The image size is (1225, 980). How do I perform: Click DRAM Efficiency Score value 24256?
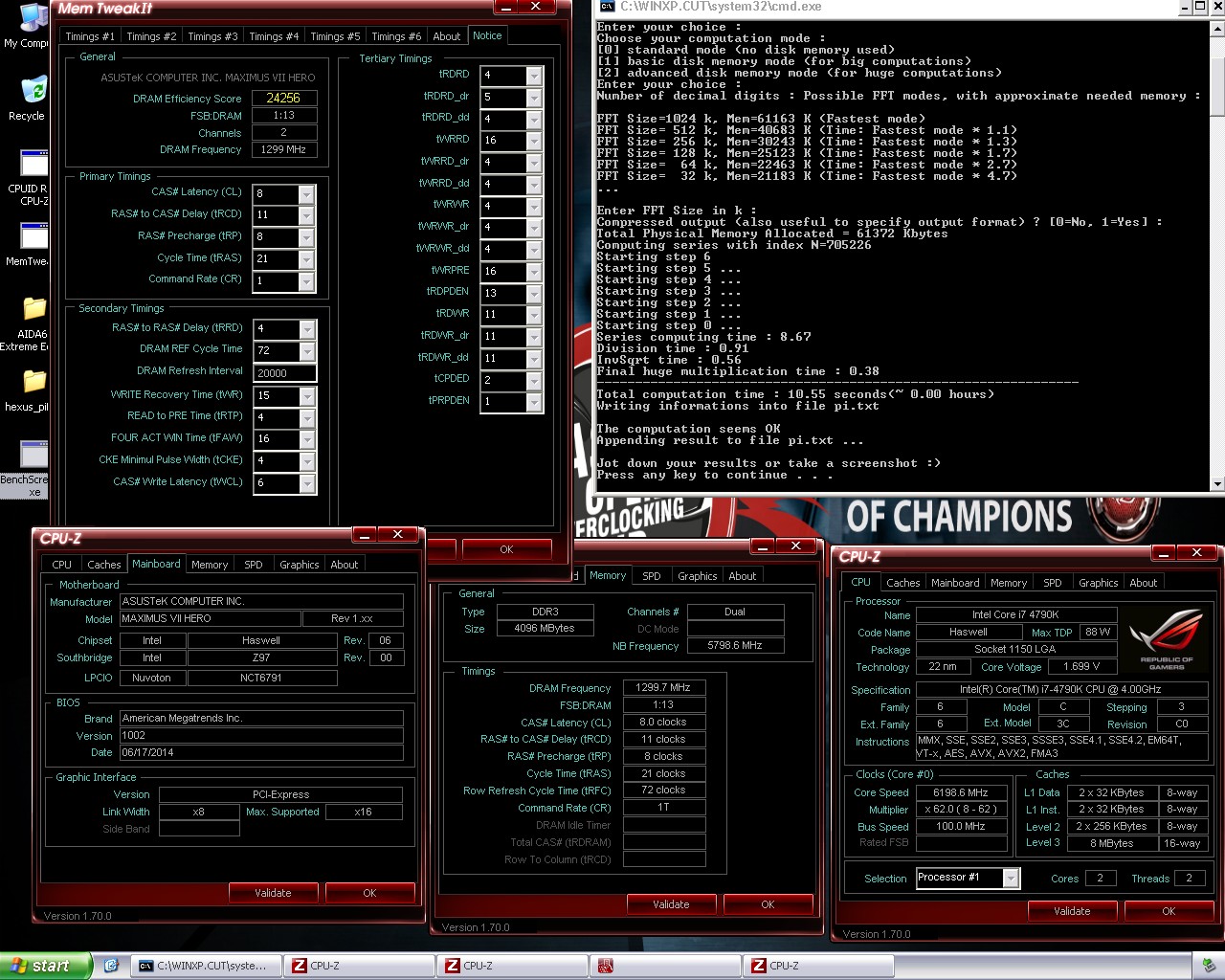pyautogui.click(x=284, y=98)
